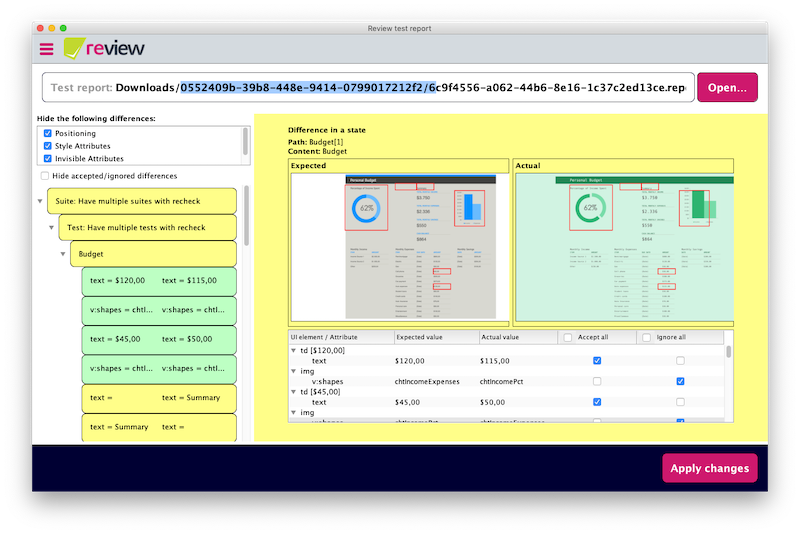This screenshot has height=534, width=800.
Task: Select difference text = $120,00 vs $115,00
Action: tap(159, 281)
